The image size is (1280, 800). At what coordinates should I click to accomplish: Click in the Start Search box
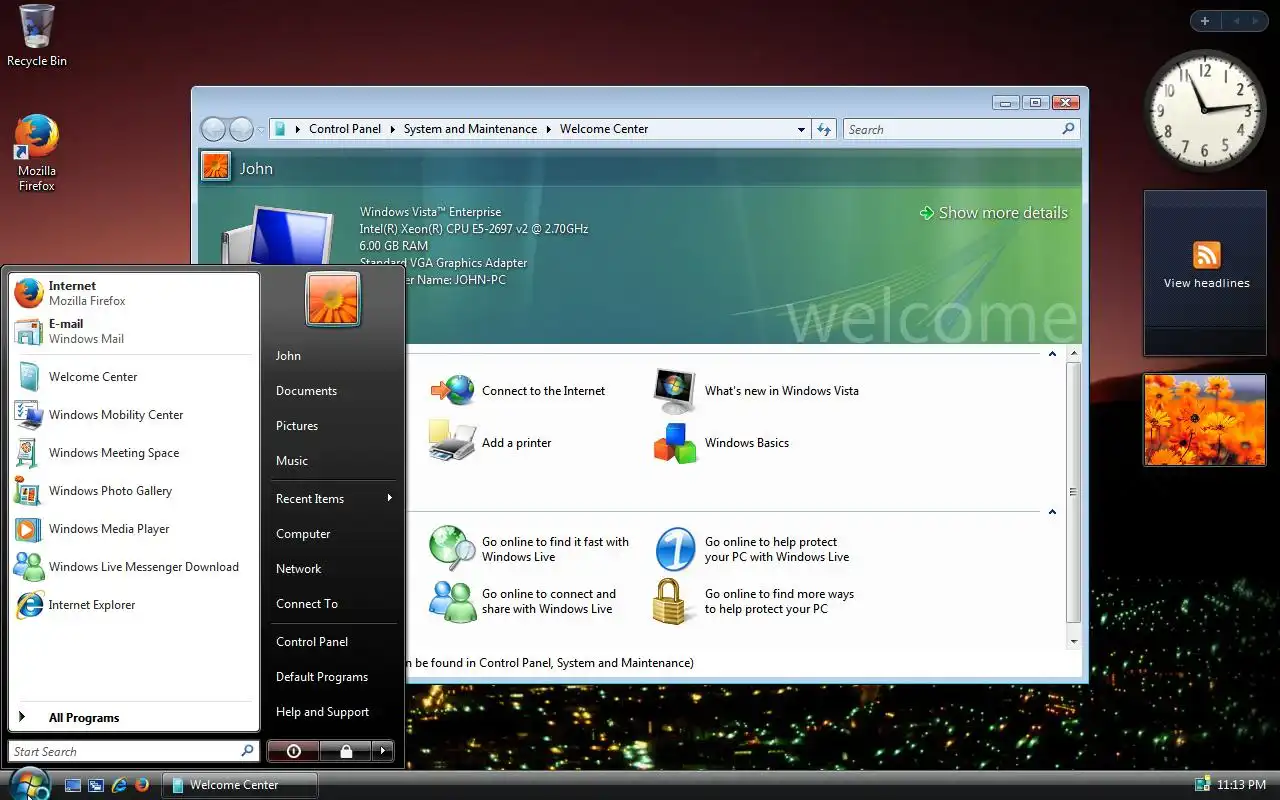pos(134,751)
